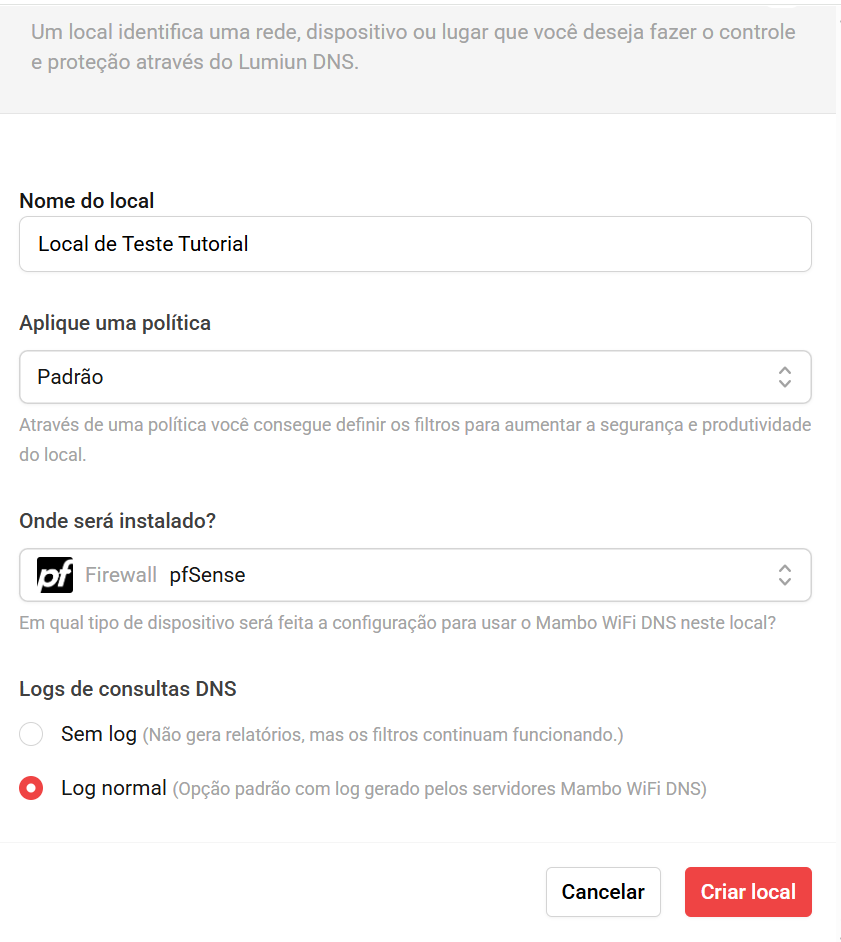
Task: Click the "Nome do local" field label
Action: pos(87,201)
